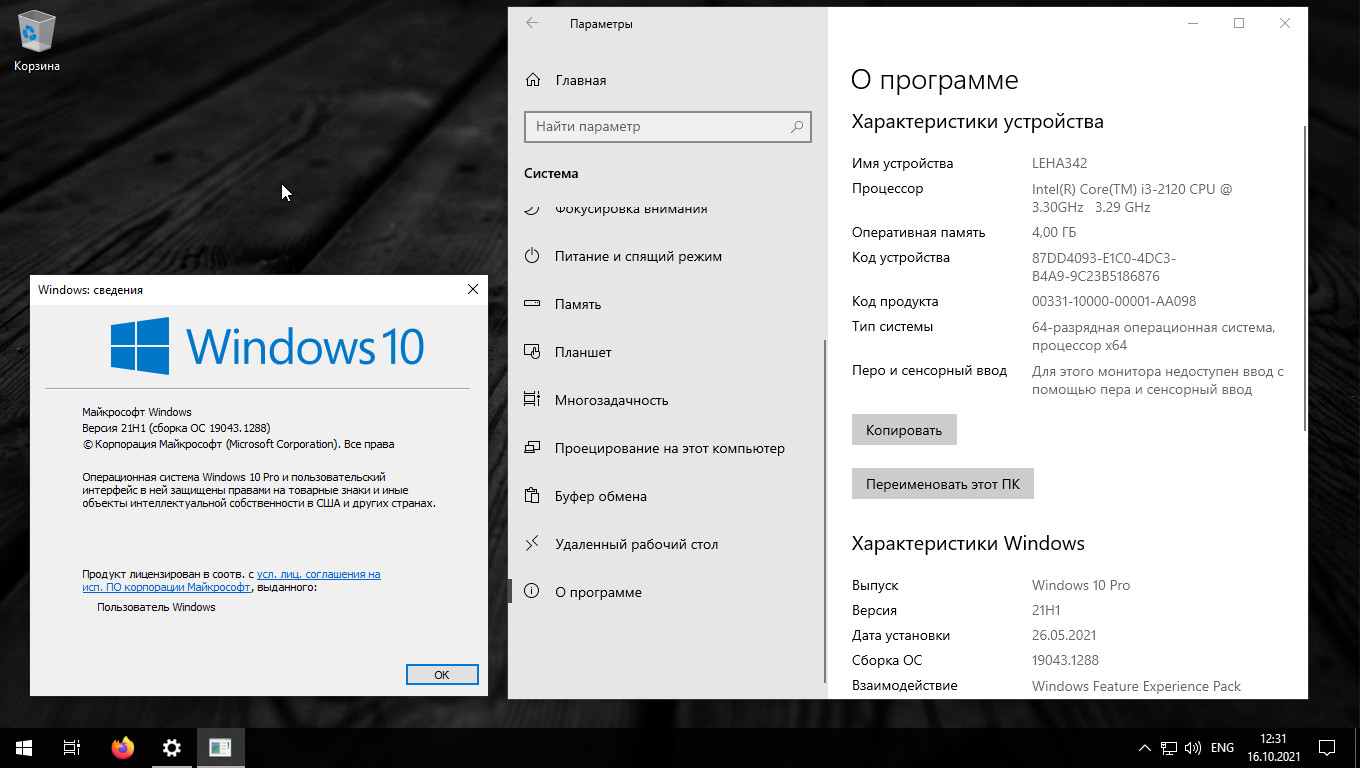Image resolution: width=1360 pixels, height=768 pixels.
Task: Click the search magnifier icon in Settings
Action: pos(797,127)
